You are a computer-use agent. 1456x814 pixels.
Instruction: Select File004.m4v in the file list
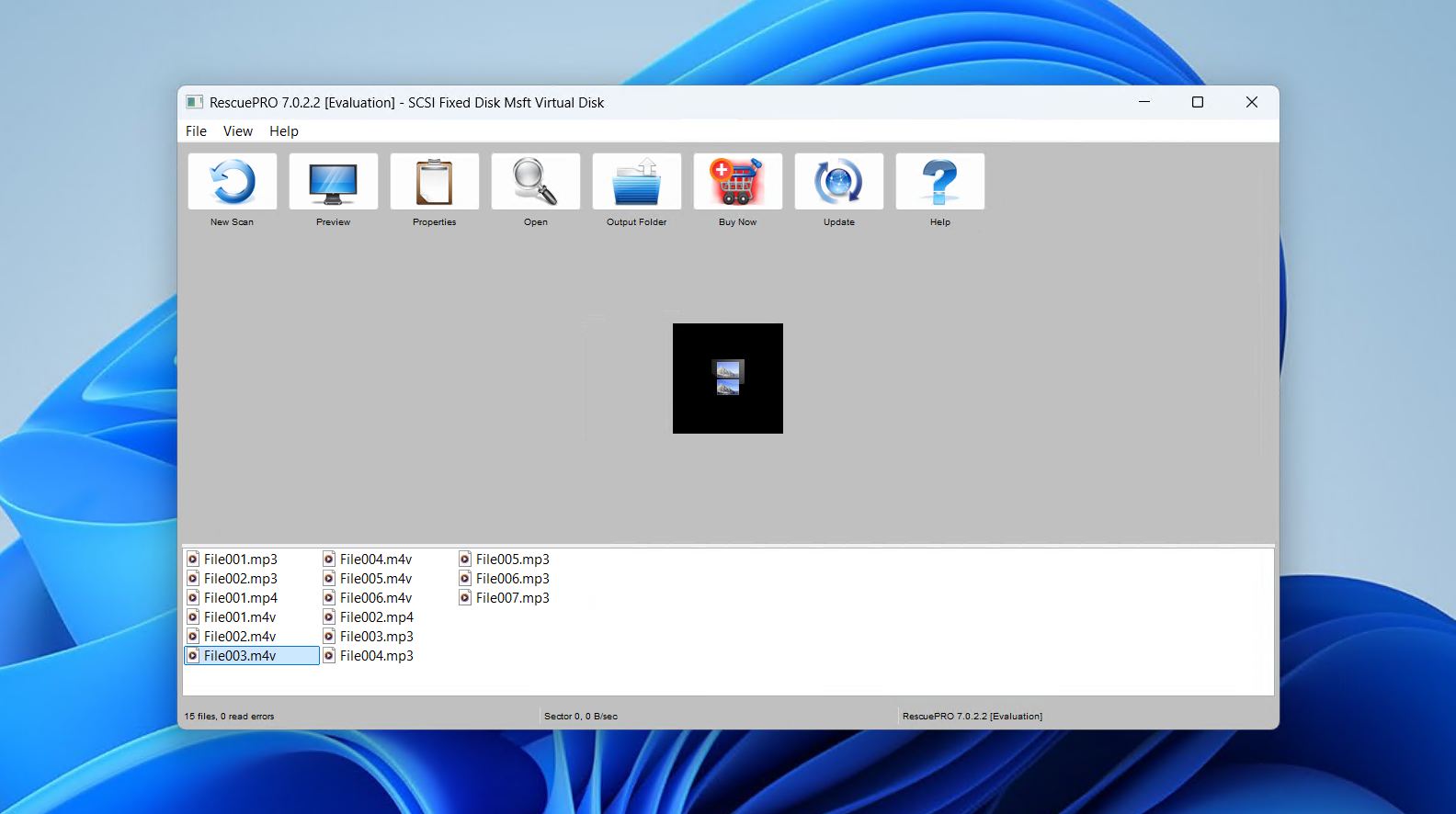pyautogui.click(x=376, y=560)
